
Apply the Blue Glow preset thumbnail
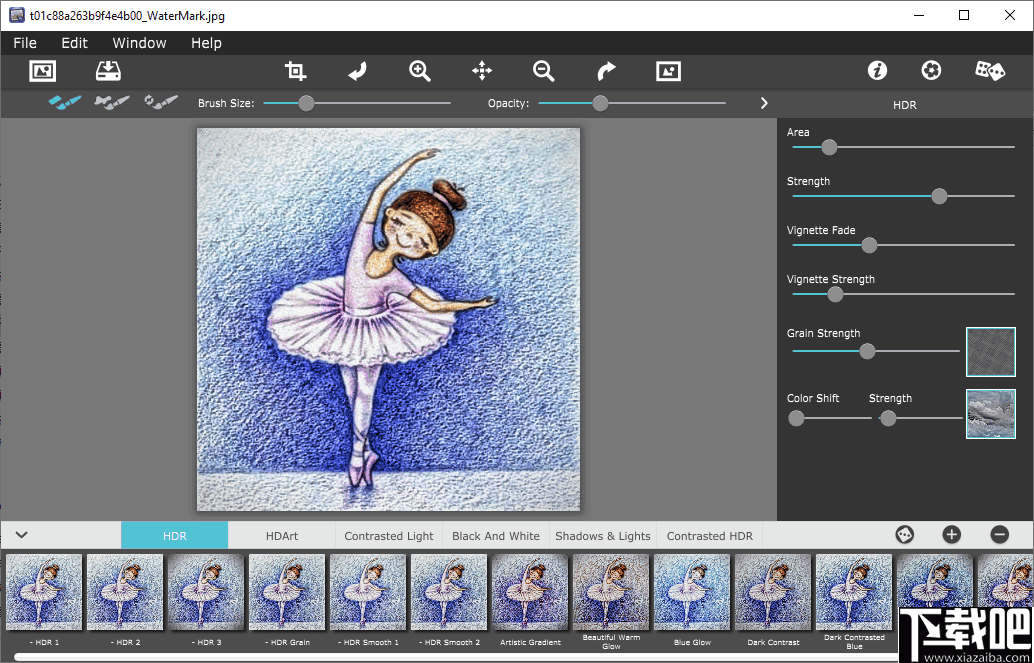691,592
